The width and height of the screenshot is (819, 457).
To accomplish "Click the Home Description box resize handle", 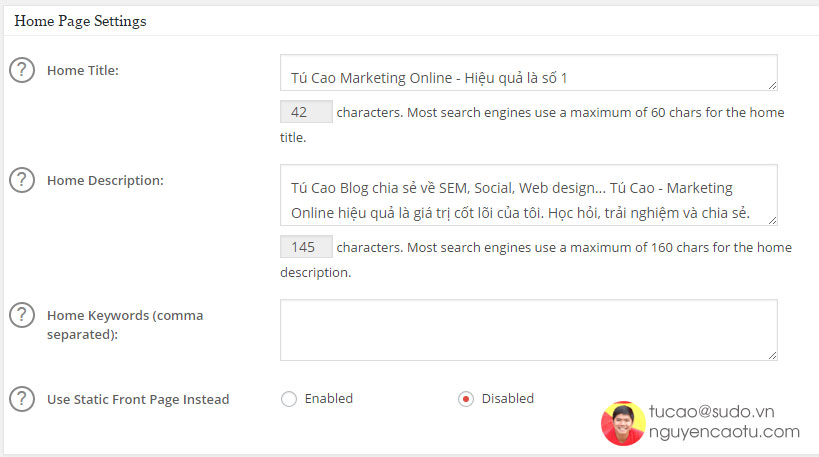I will 772,221.
